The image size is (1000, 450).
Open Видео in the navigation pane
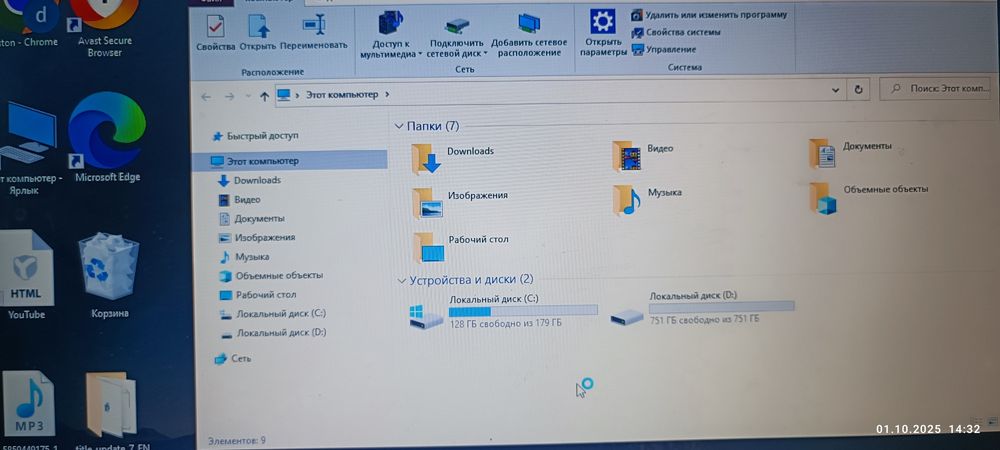(x=239, y=200)
